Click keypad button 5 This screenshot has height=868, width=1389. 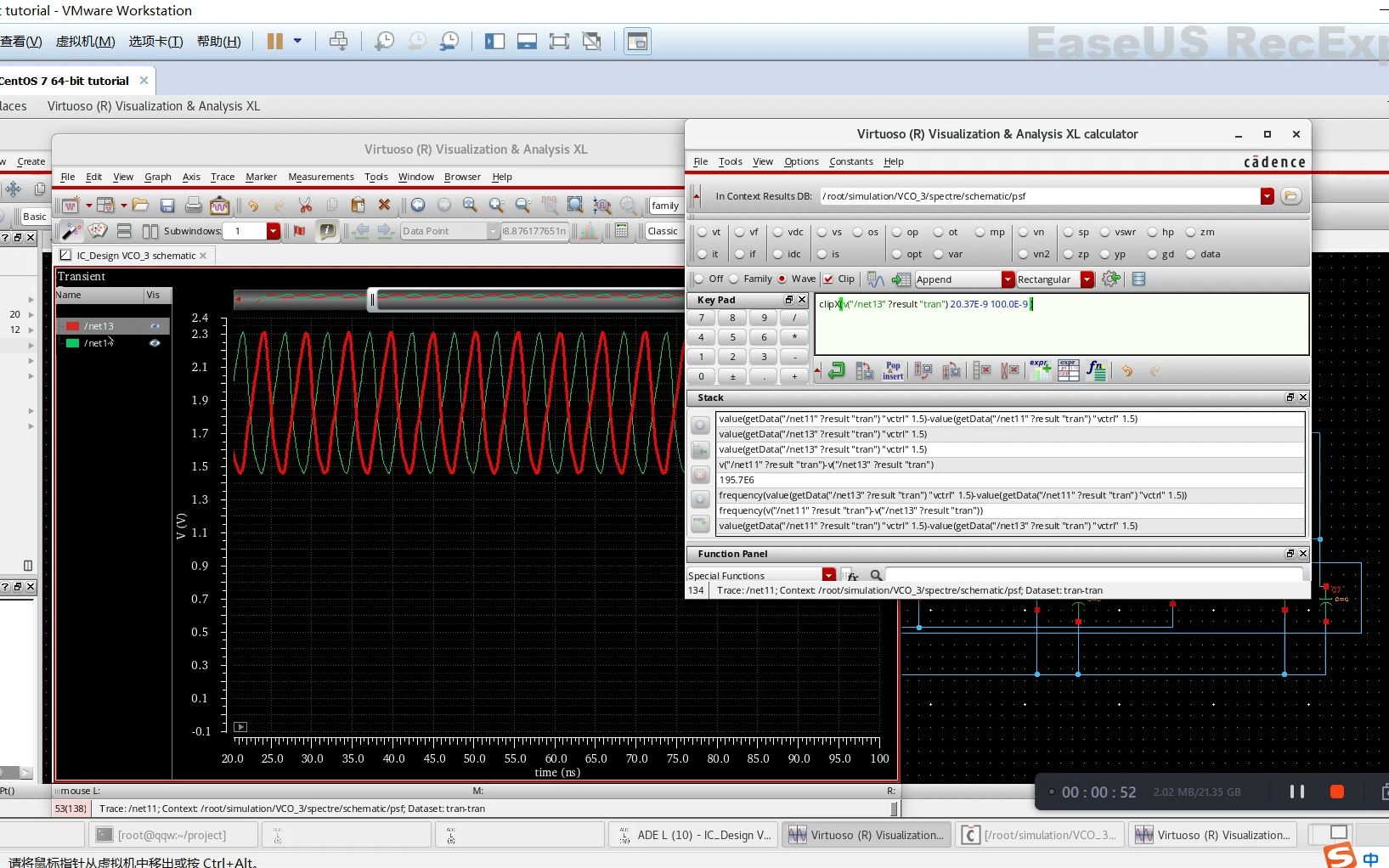732,337
